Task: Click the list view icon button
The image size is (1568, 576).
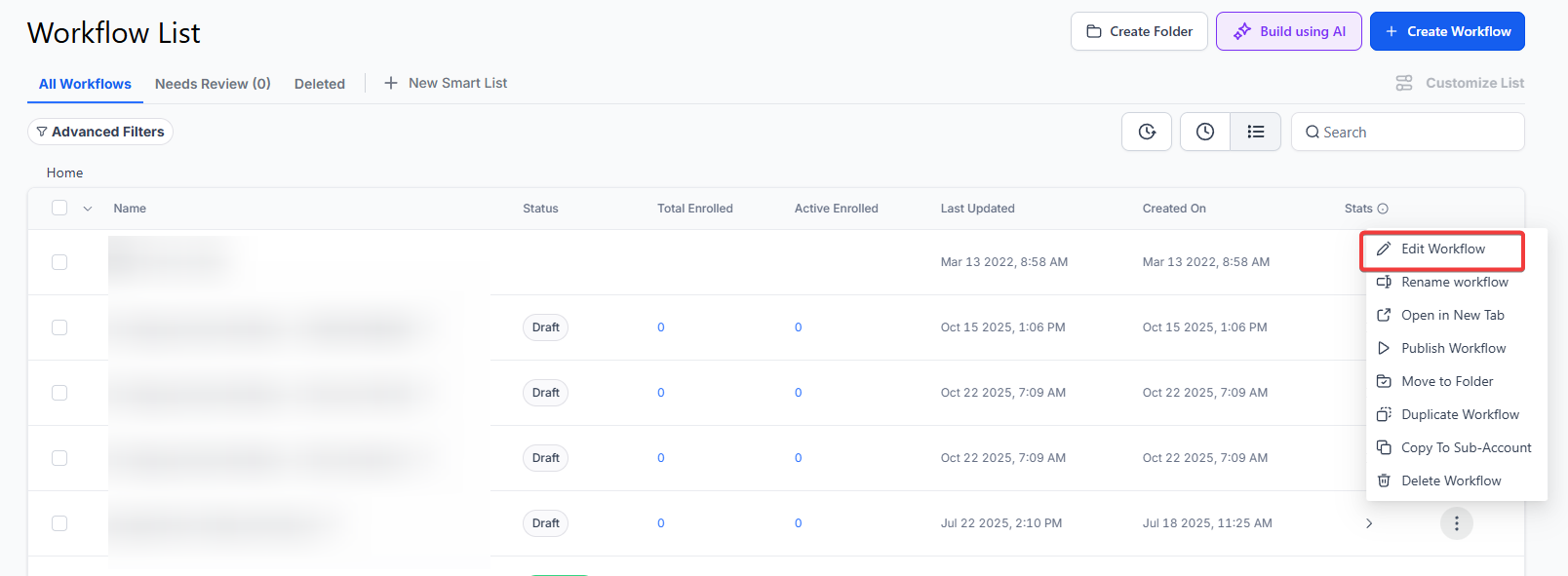Action: [x=1255, y=132]
